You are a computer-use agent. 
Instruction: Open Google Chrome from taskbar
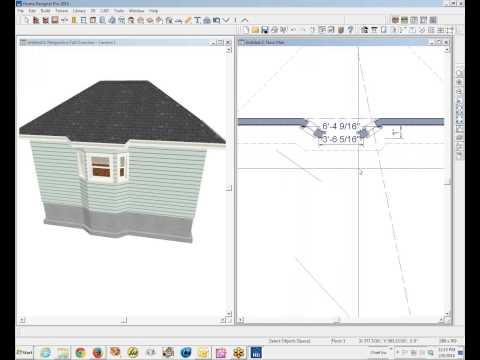[80, 353]
